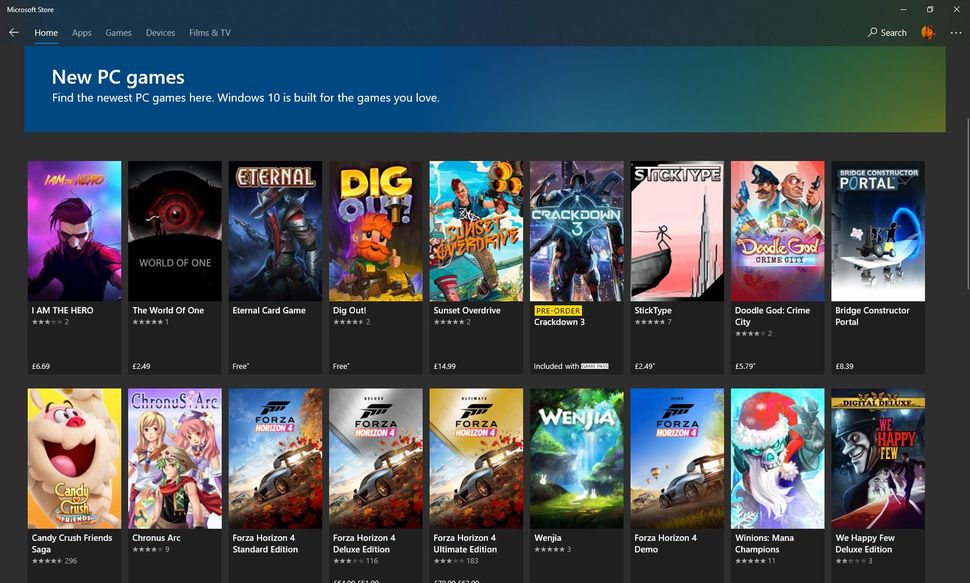Open The World Of One cover art
970x583 pixels.
click(x=174, y=231)
